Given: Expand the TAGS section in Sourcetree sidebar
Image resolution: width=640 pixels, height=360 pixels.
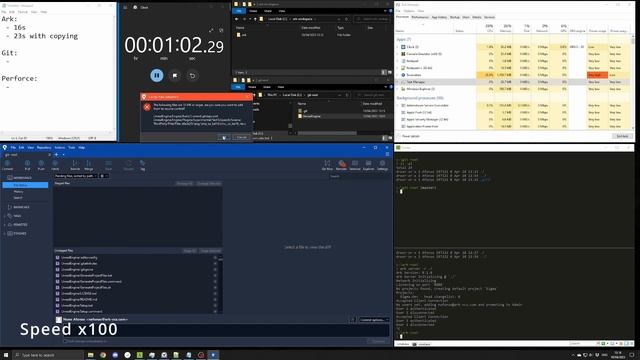Looking at the screenshot, I should 5,216.
